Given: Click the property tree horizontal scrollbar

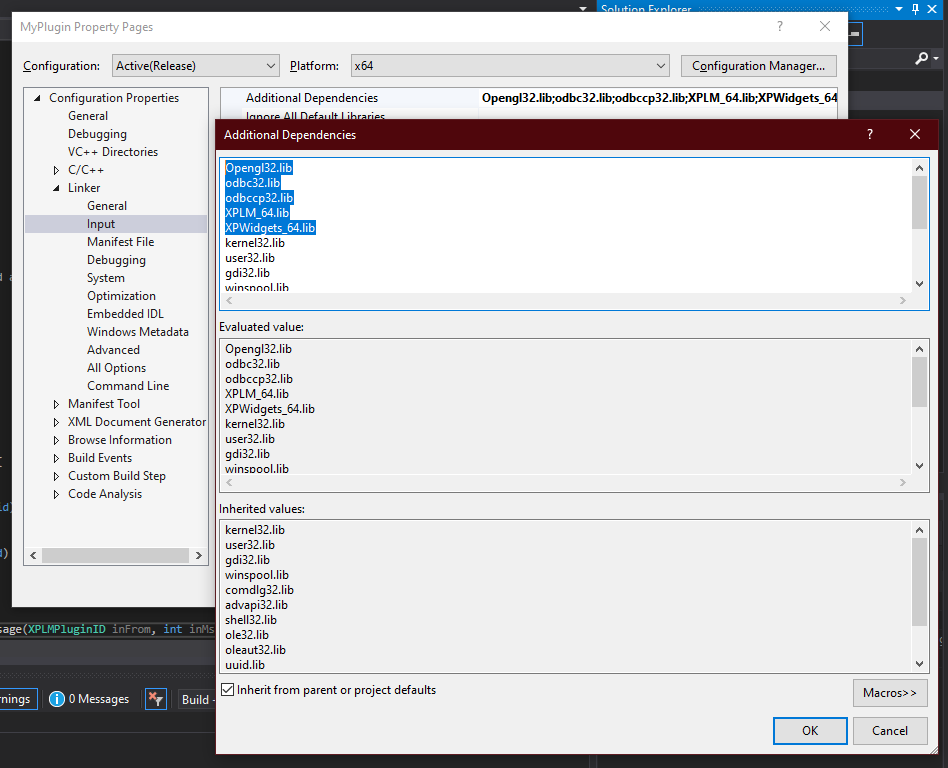Looking at the screenshot, I should point(115,555).
